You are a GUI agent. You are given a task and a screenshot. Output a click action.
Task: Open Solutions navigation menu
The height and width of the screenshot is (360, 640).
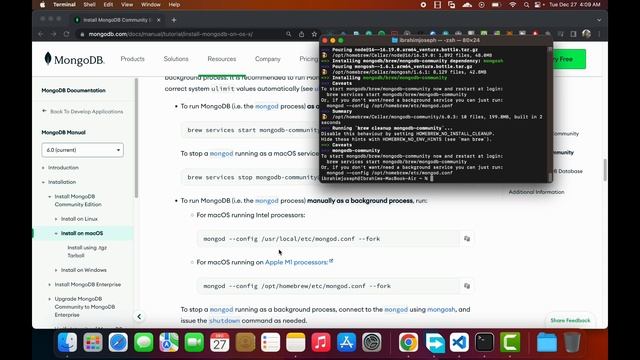(176, 59)
